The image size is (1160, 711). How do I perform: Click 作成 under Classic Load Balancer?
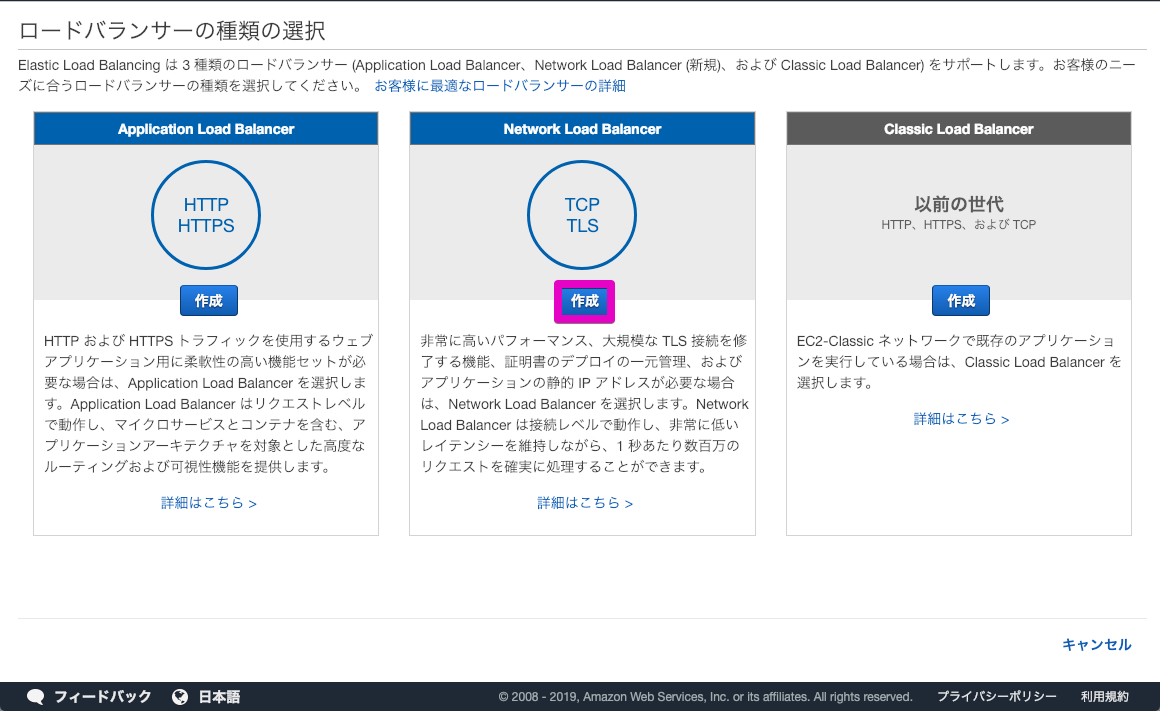click(x=960, y=300)
